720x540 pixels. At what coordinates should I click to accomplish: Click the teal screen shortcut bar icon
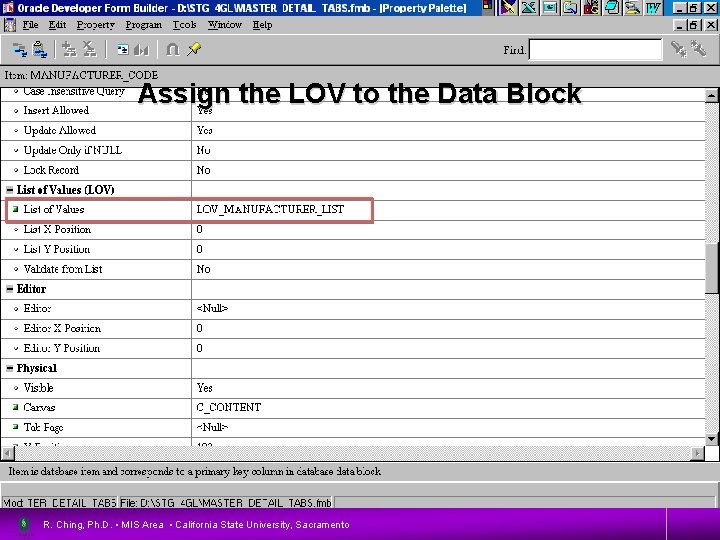[x=550, y=8]
